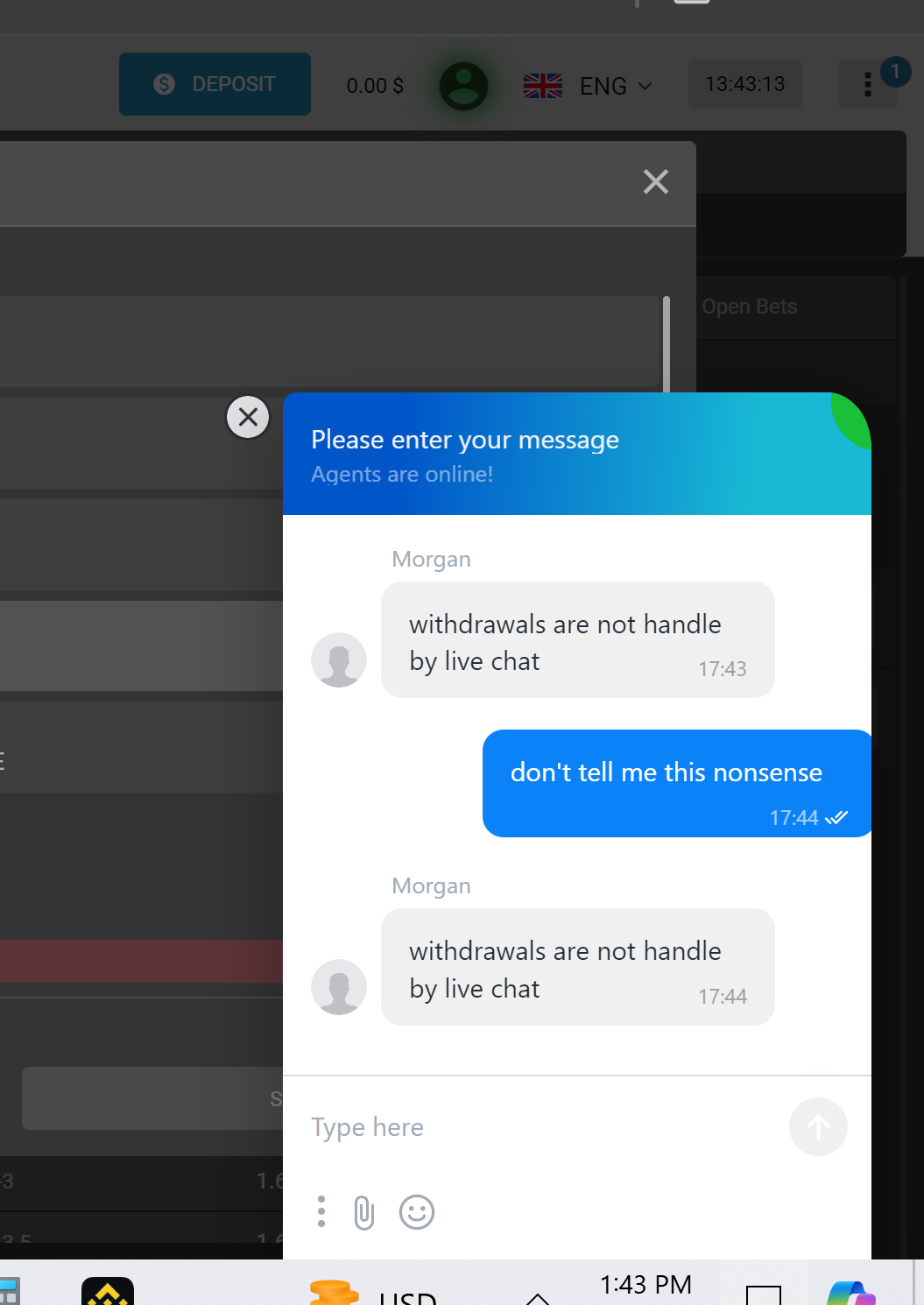Click the green user profile icon
This screenshot has width=924, height=1305.
[463, 86]
